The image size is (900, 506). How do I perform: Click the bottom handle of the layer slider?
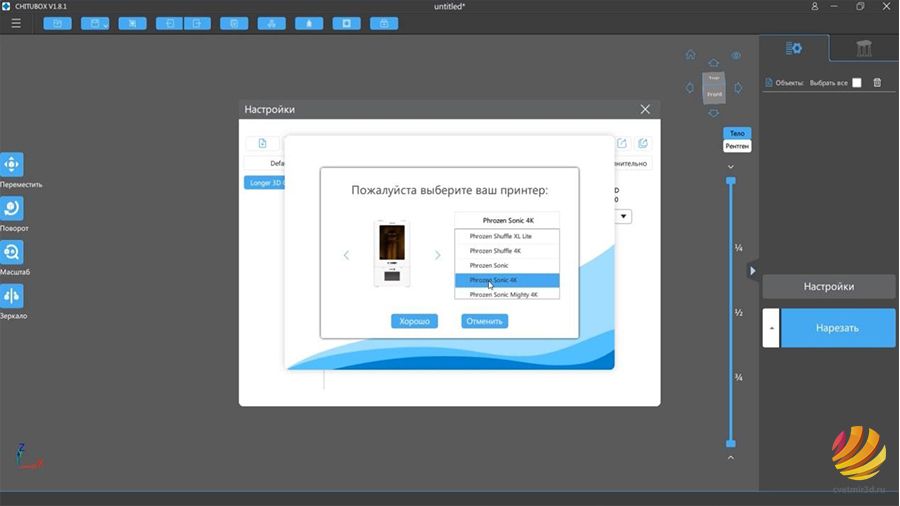pyautogui.click(x=731, y=443)
